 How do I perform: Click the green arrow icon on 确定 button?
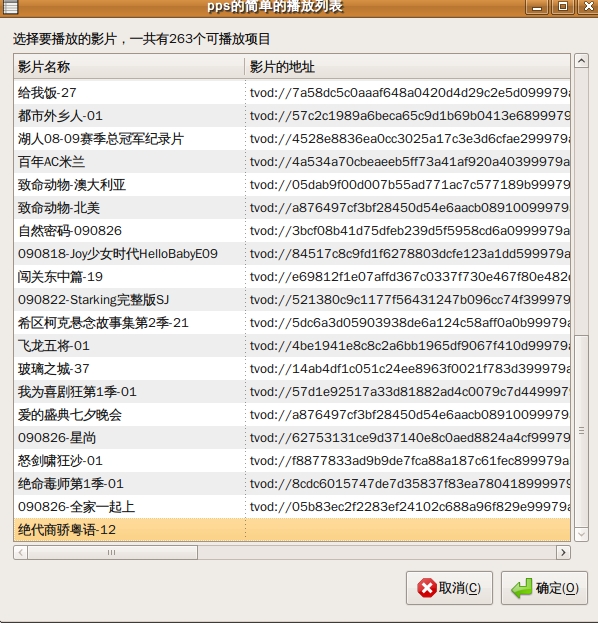tap(522, 588)
